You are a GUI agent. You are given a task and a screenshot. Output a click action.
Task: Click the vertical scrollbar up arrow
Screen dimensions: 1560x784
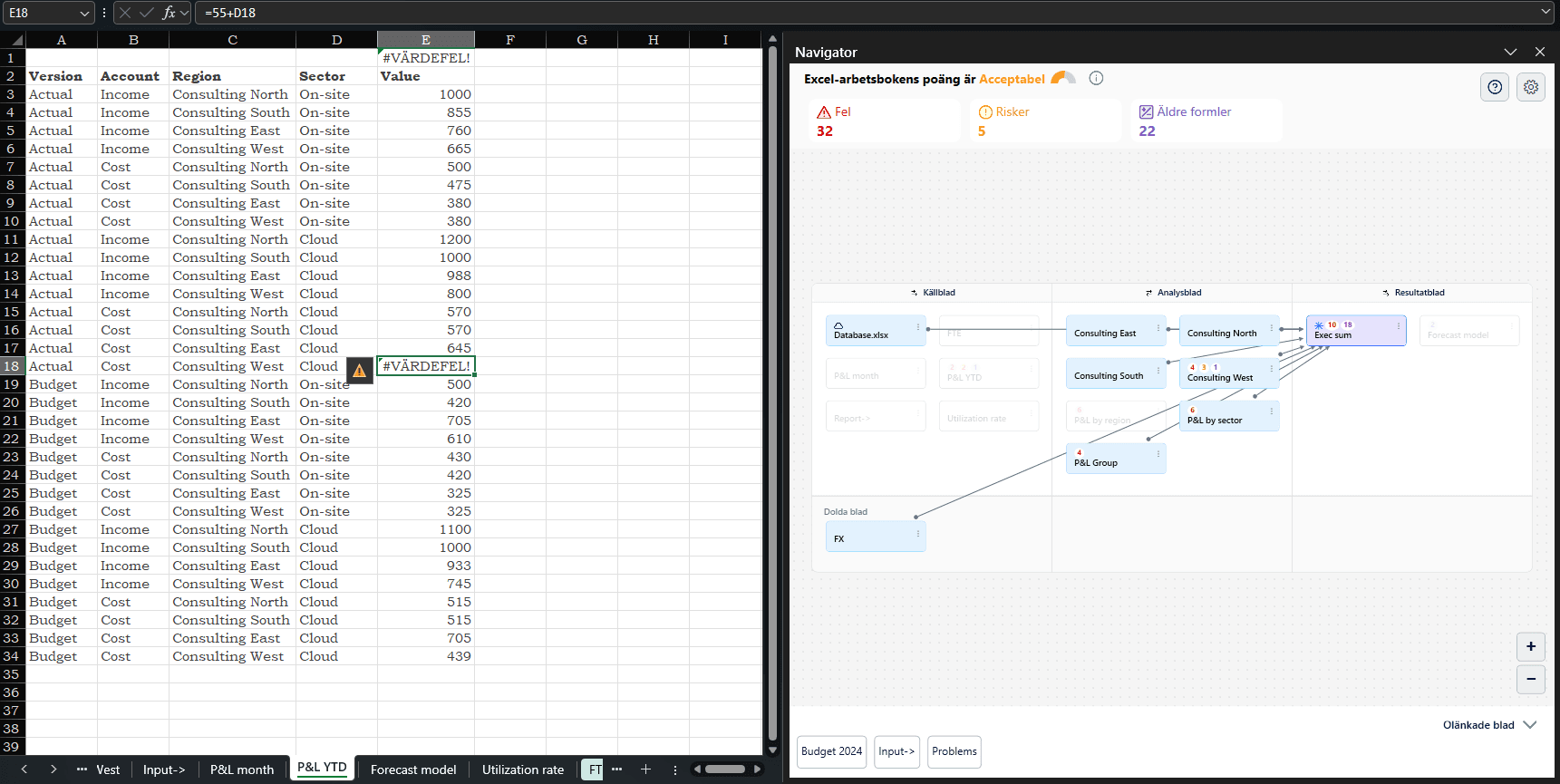(x=772, y=39)
